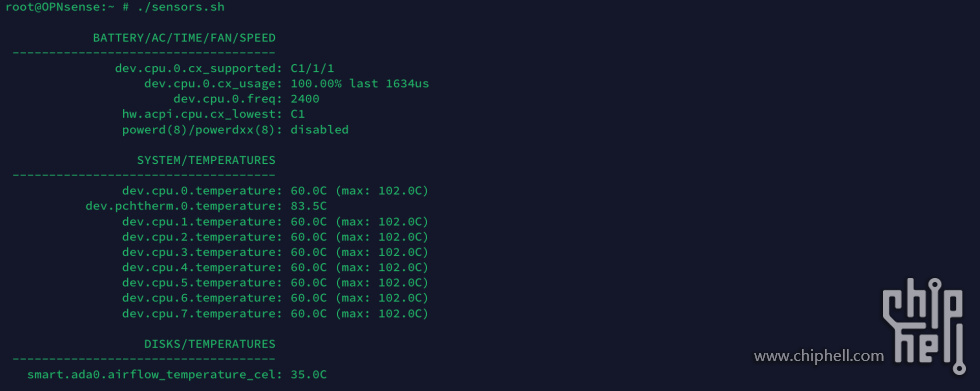This screenshot has width=980, height=391.
Task: Click the dev.cpu.0.cx_usage value 100.00%
Action: point(317,84)
